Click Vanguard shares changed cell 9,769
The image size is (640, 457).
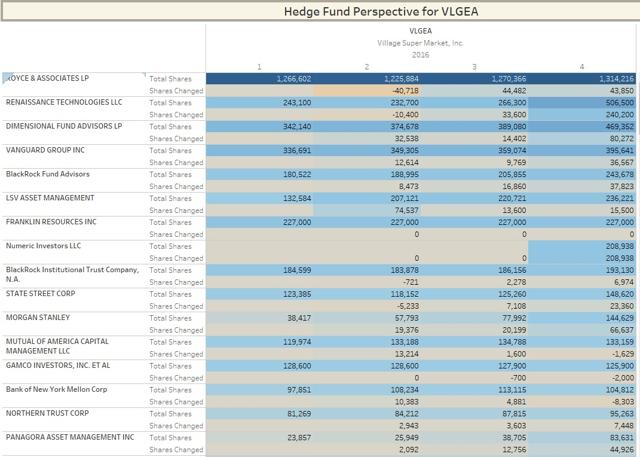pyautogui.click(x=474, y=162)
